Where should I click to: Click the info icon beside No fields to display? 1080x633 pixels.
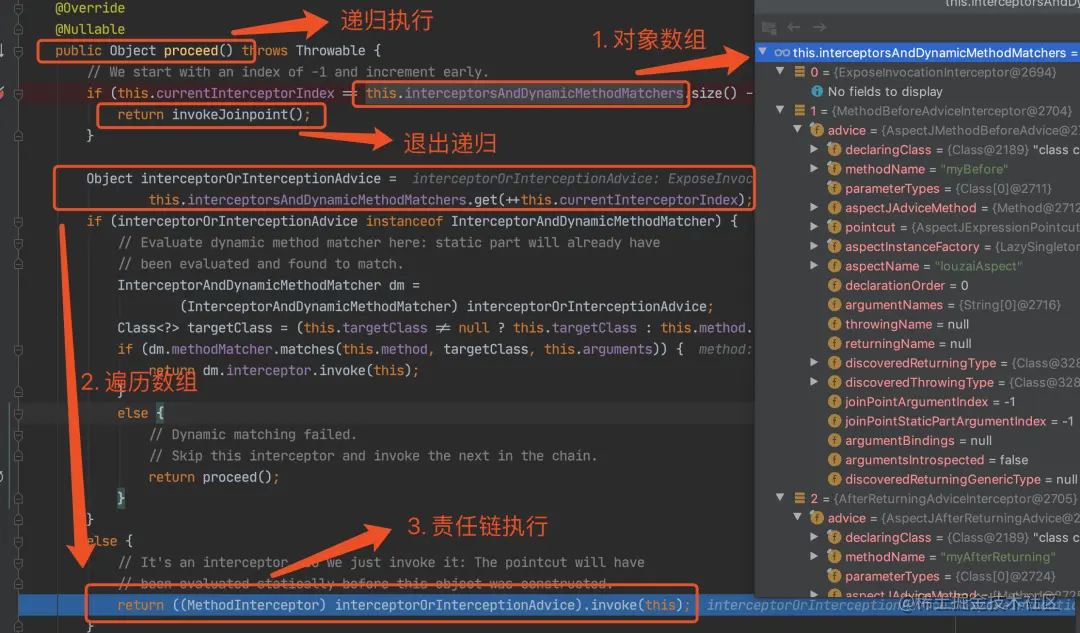click(817, 91)
